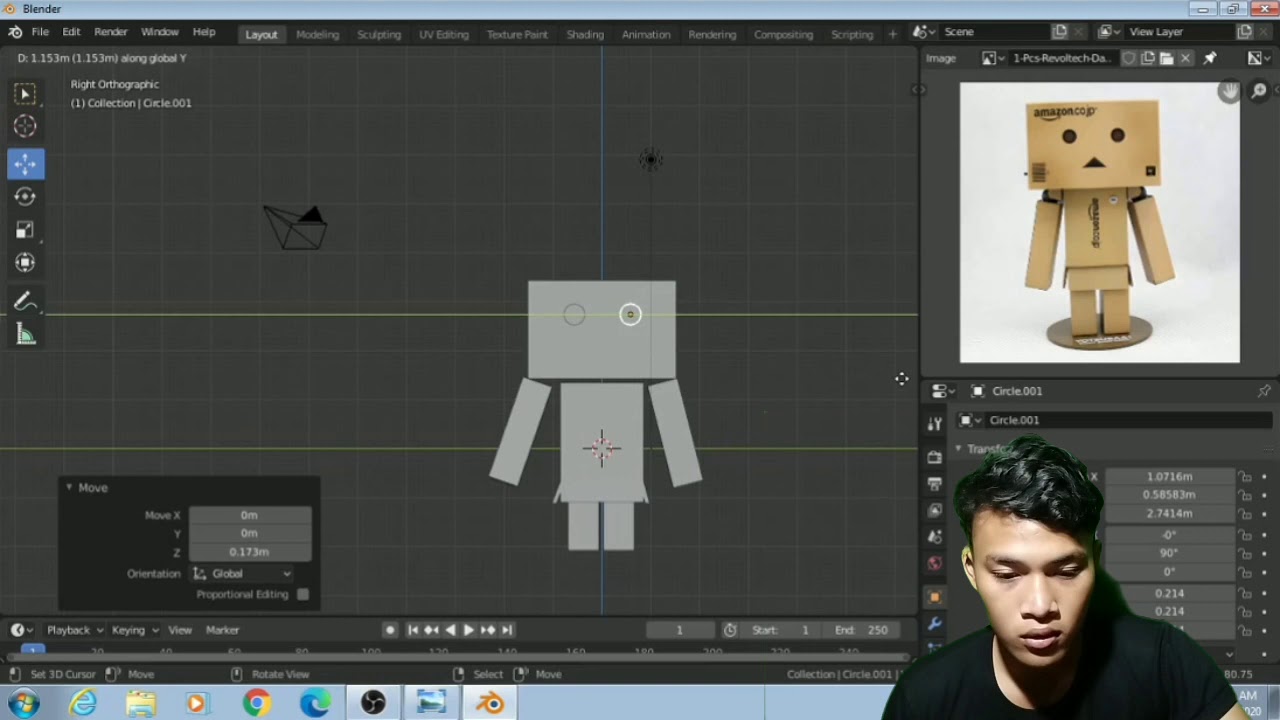Viewport: 1280px width, 720px height.
Task: Click the Move Z value field
Action: [249, 552]
